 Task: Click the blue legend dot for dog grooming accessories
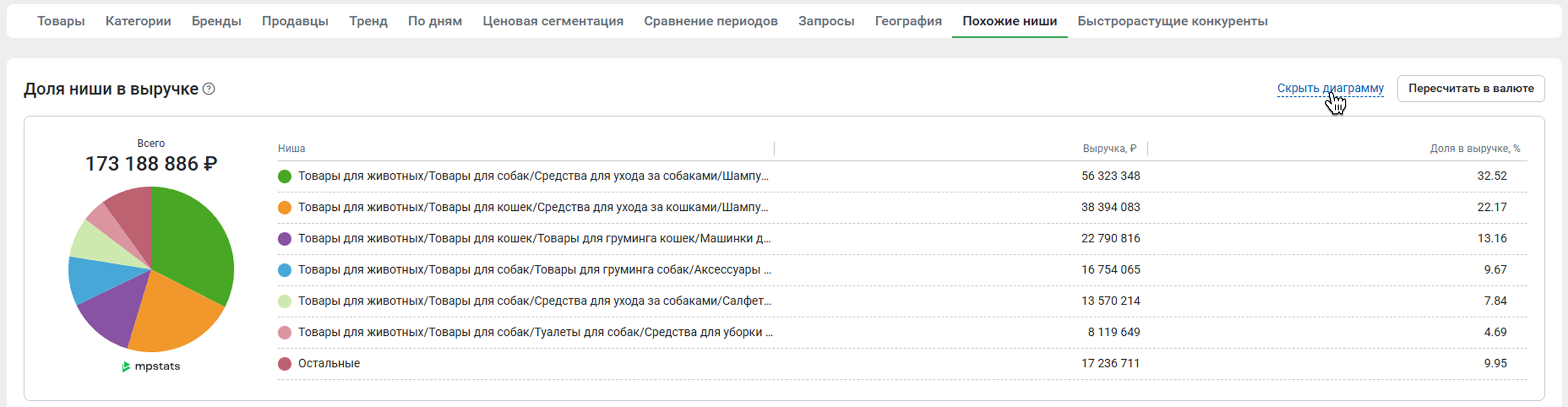click(284, 270)
